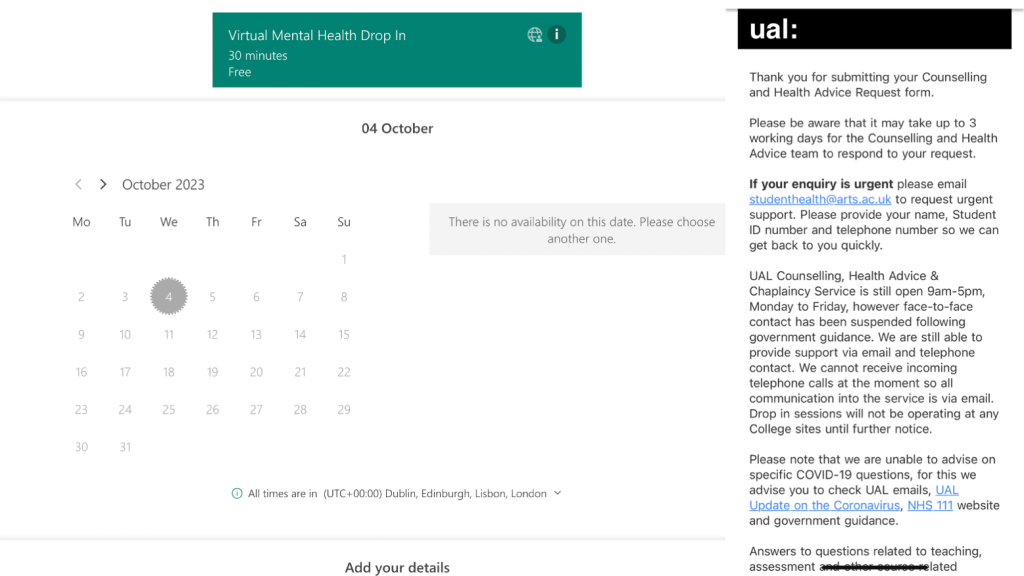1024x576 pixels.
Task: Go to next month arrow
Action: 103,184
